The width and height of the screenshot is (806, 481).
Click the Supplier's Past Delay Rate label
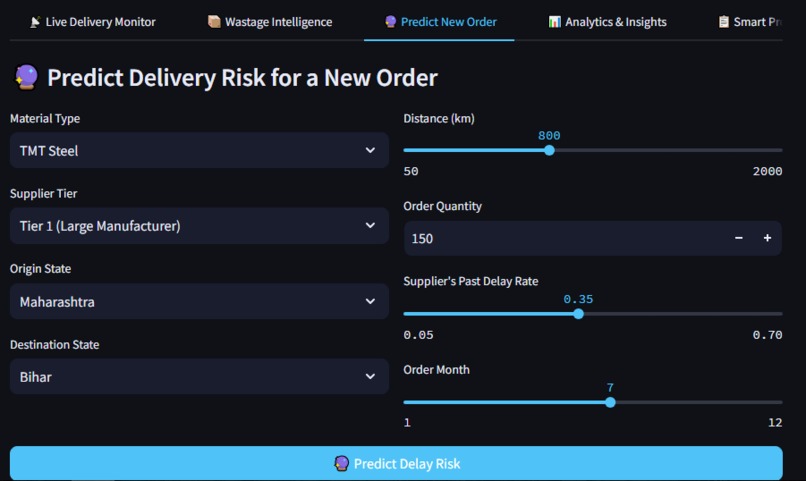point(471,281)
